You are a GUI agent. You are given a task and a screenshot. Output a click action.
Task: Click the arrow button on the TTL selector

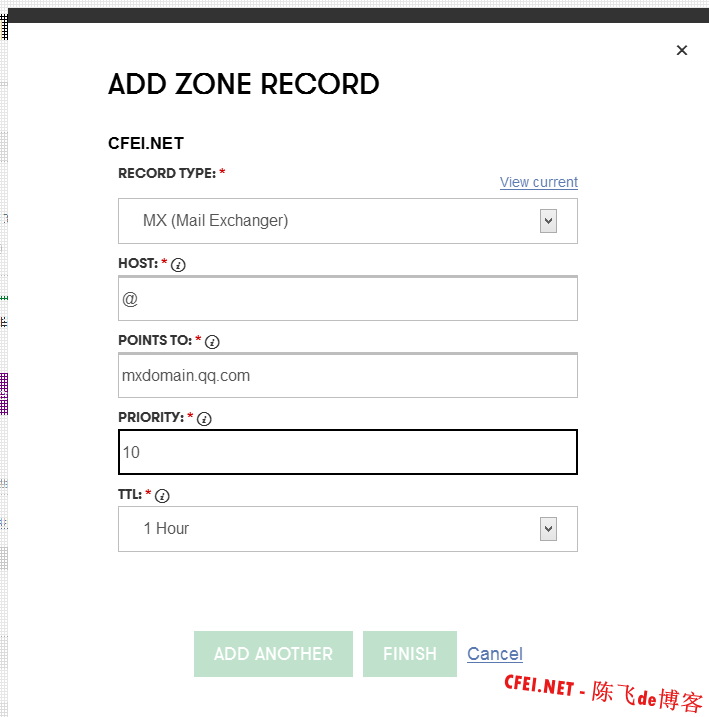click(548, 529)
